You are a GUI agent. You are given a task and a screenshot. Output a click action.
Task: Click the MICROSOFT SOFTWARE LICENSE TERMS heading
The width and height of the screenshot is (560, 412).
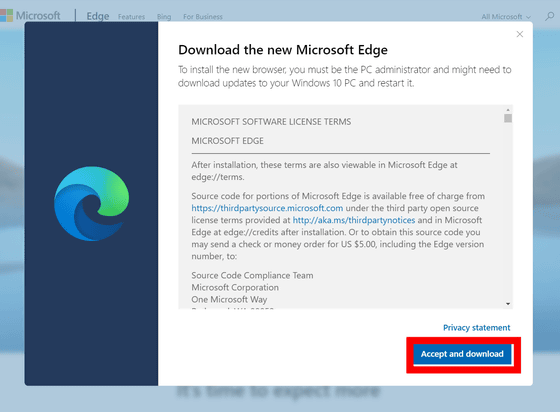271,122
